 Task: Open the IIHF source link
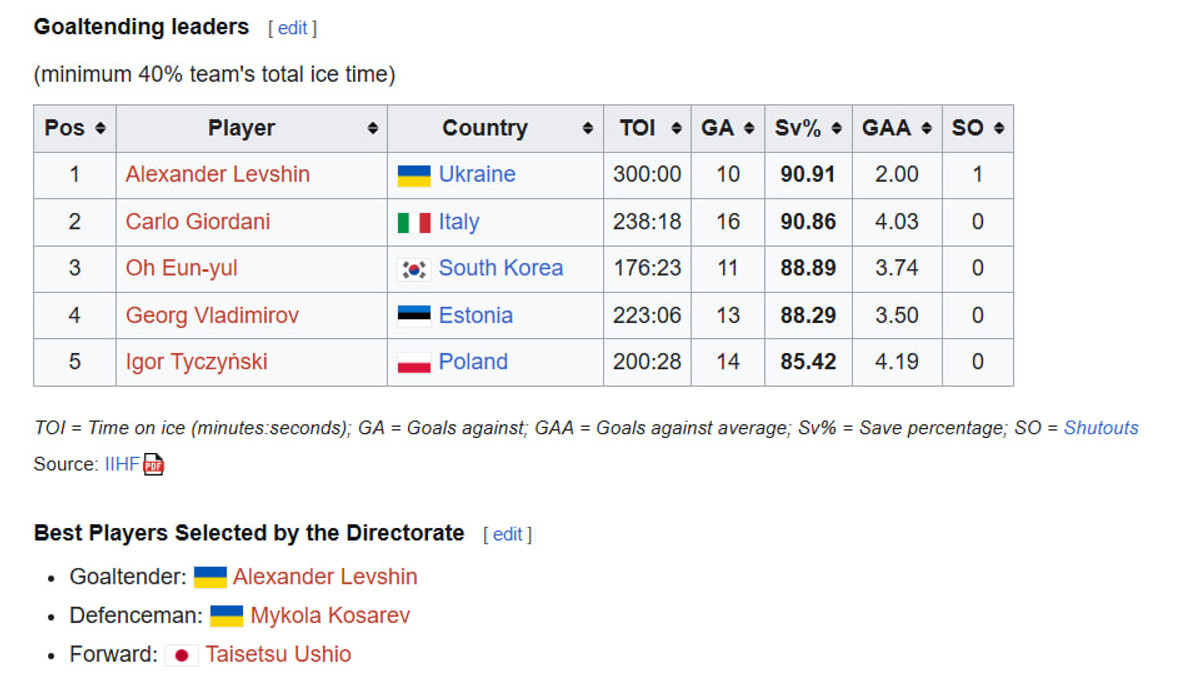[122, 464]
